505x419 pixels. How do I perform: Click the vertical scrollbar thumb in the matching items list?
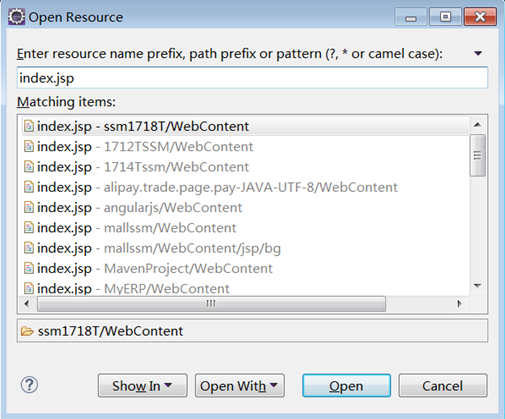click(478, 155)
